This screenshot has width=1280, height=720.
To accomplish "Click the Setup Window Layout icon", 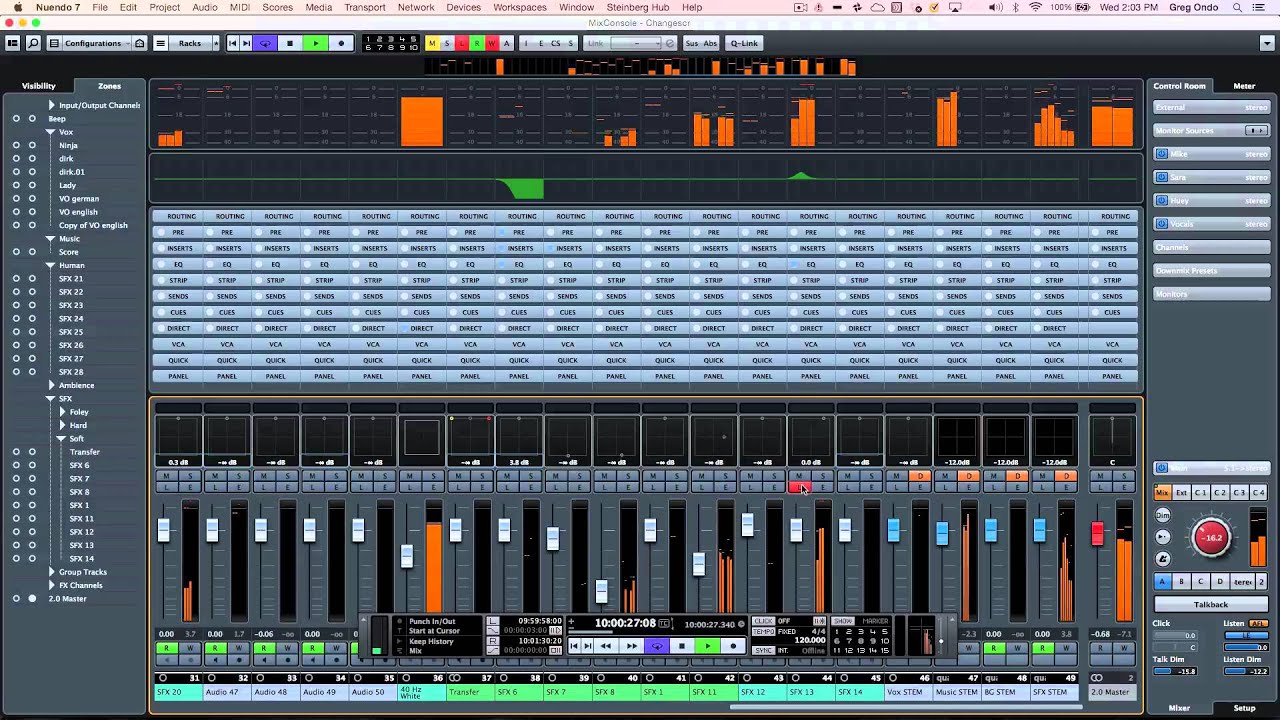I will [x=13, y=43].
